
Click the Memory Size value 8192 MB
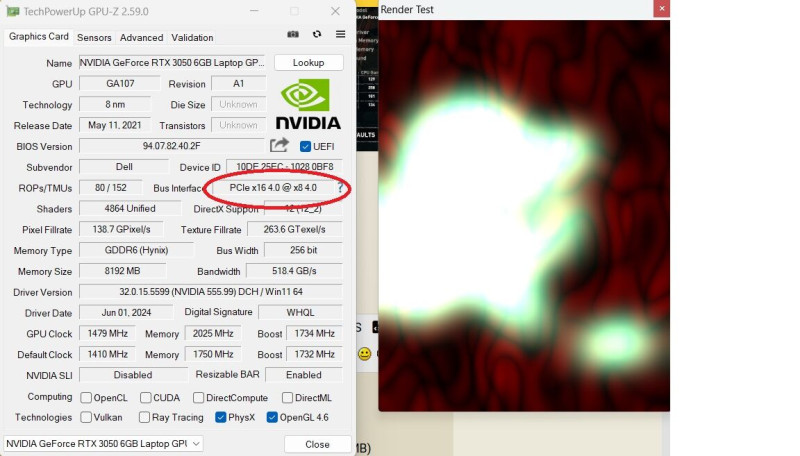pos(122,271)
